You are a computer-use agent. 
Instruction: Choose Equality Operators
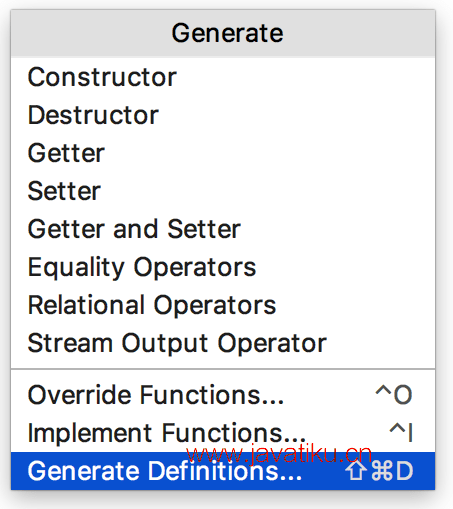[223, 267]
